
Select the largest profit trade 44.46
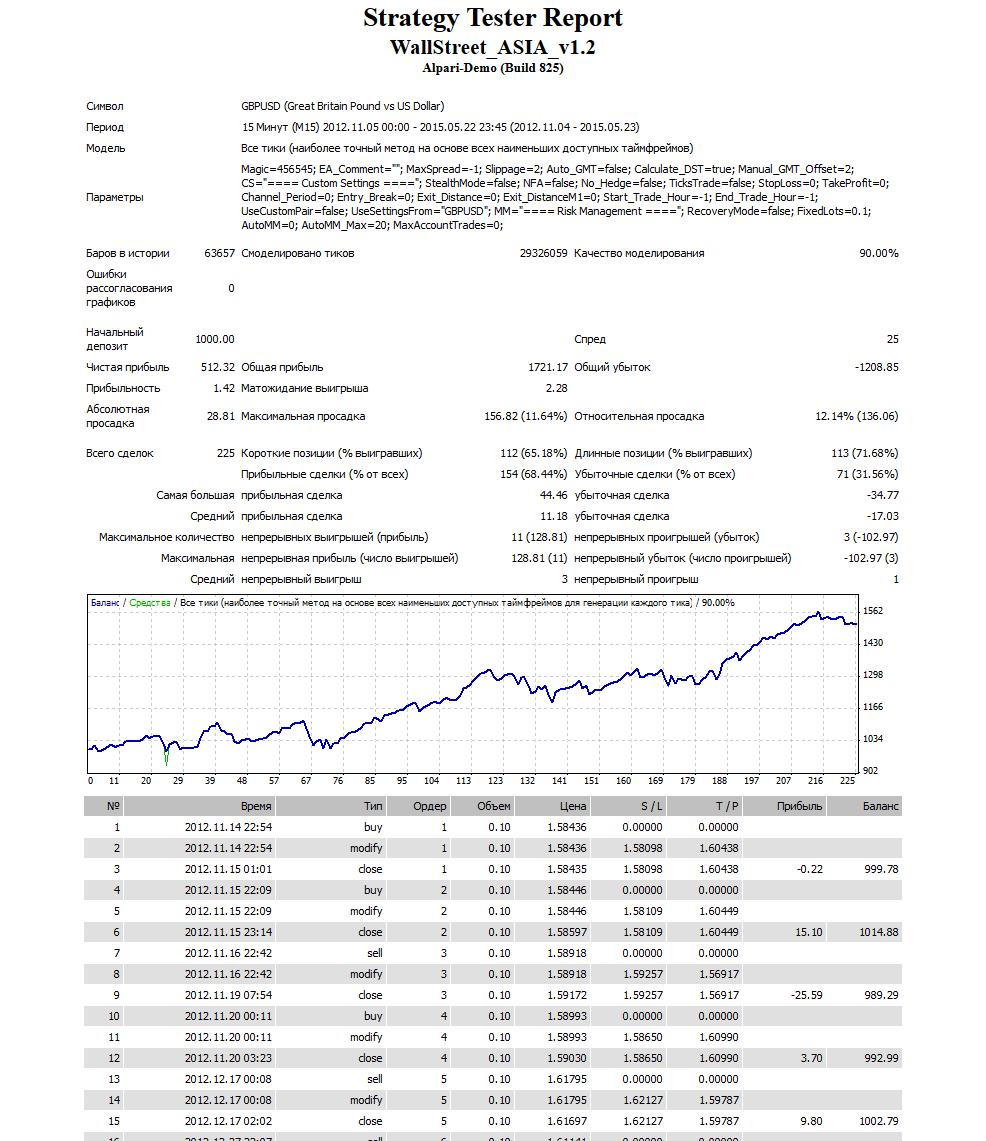554,496
